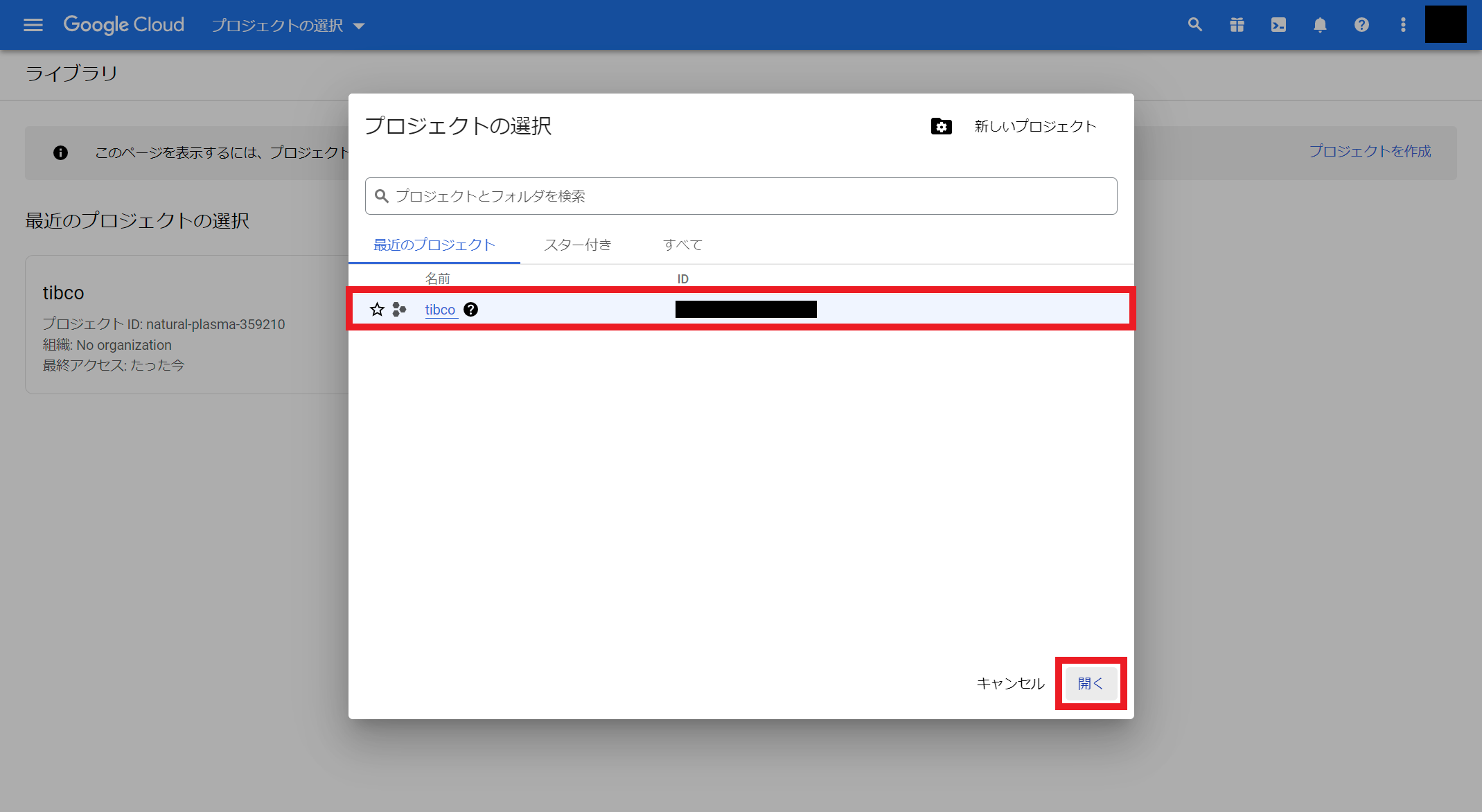Open the three-dot settings menu
Screen dimensions: 1482x812
[1403, 25]
